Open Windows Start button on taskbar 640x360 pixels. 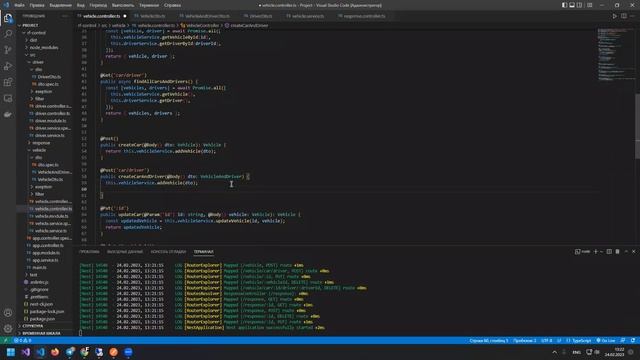tap(11, 352)
